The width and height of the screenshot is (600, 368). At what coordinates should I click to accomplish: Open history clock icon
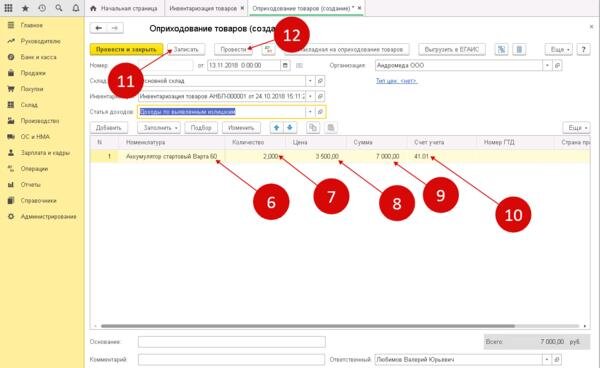42,8
